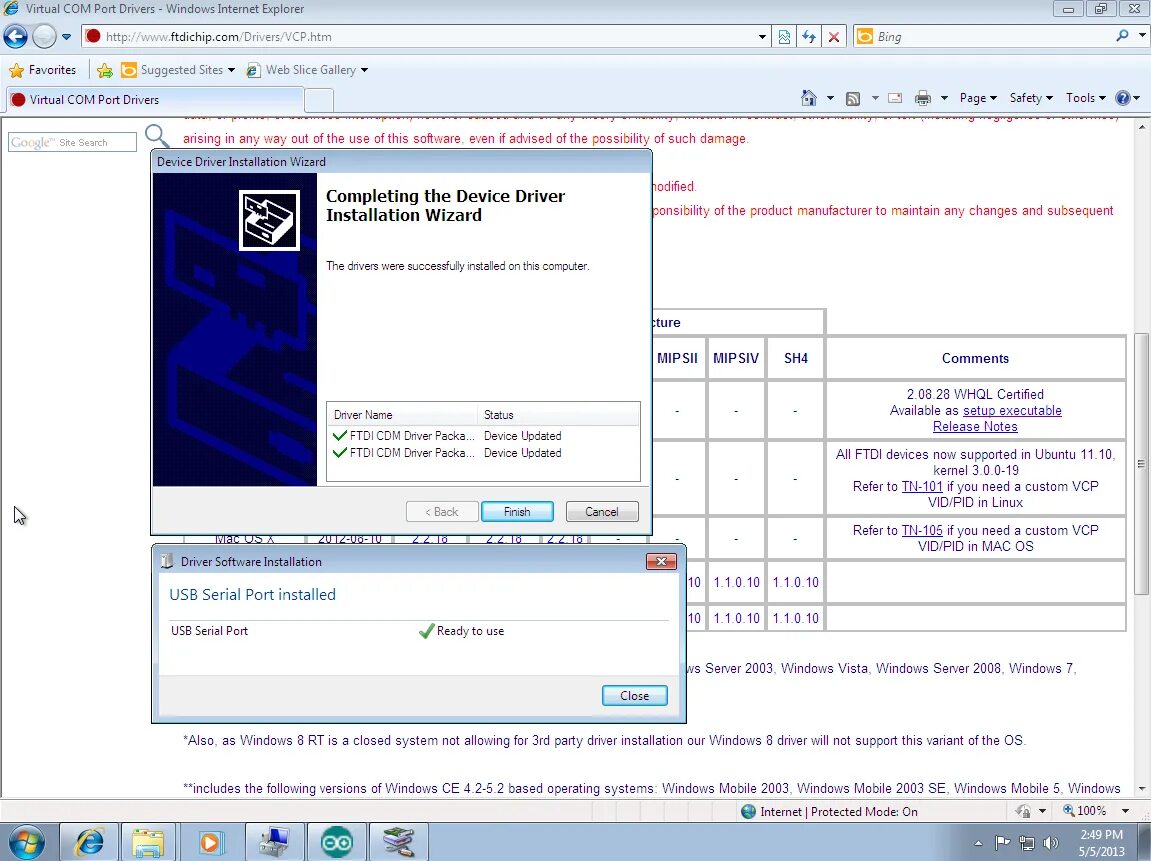Viewport: 1151px width, 861px height.
Task: Click the Action Center flag icon
Action: 1002,843
